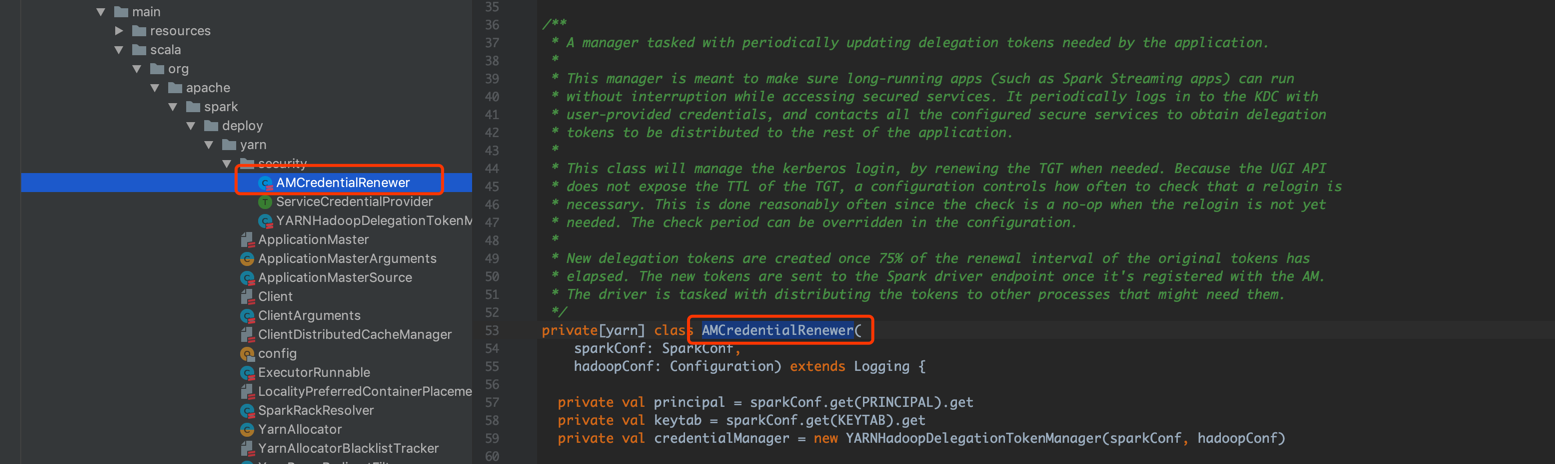Collapse the deploy package arrow
This screenshot has width=1555, height=464.
click(191, 126)
